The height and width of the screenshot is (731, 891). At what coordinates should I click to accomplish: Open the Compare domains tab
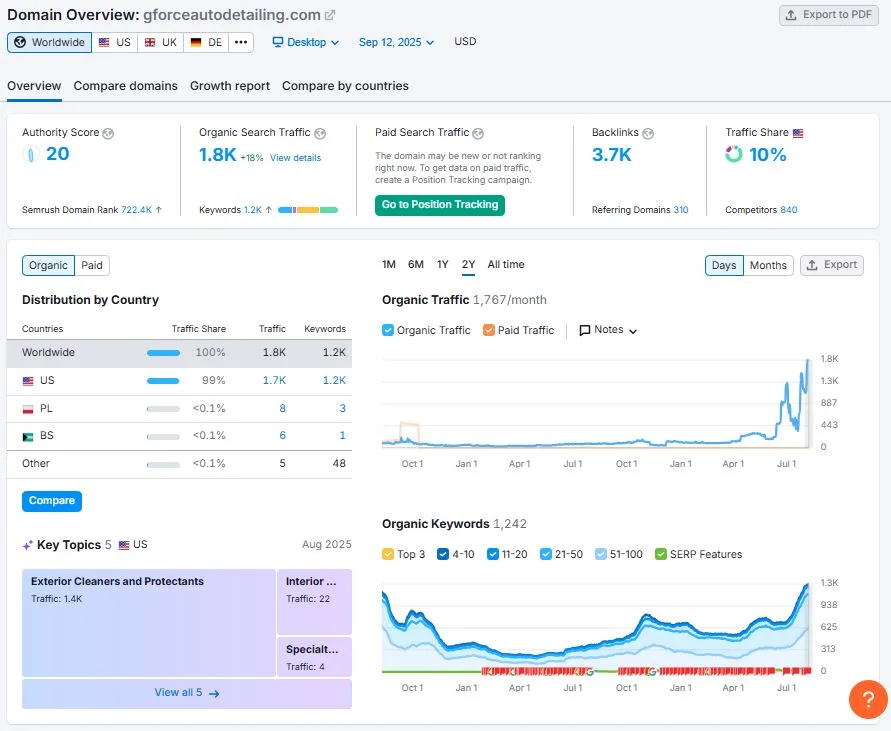coord(125,86)
